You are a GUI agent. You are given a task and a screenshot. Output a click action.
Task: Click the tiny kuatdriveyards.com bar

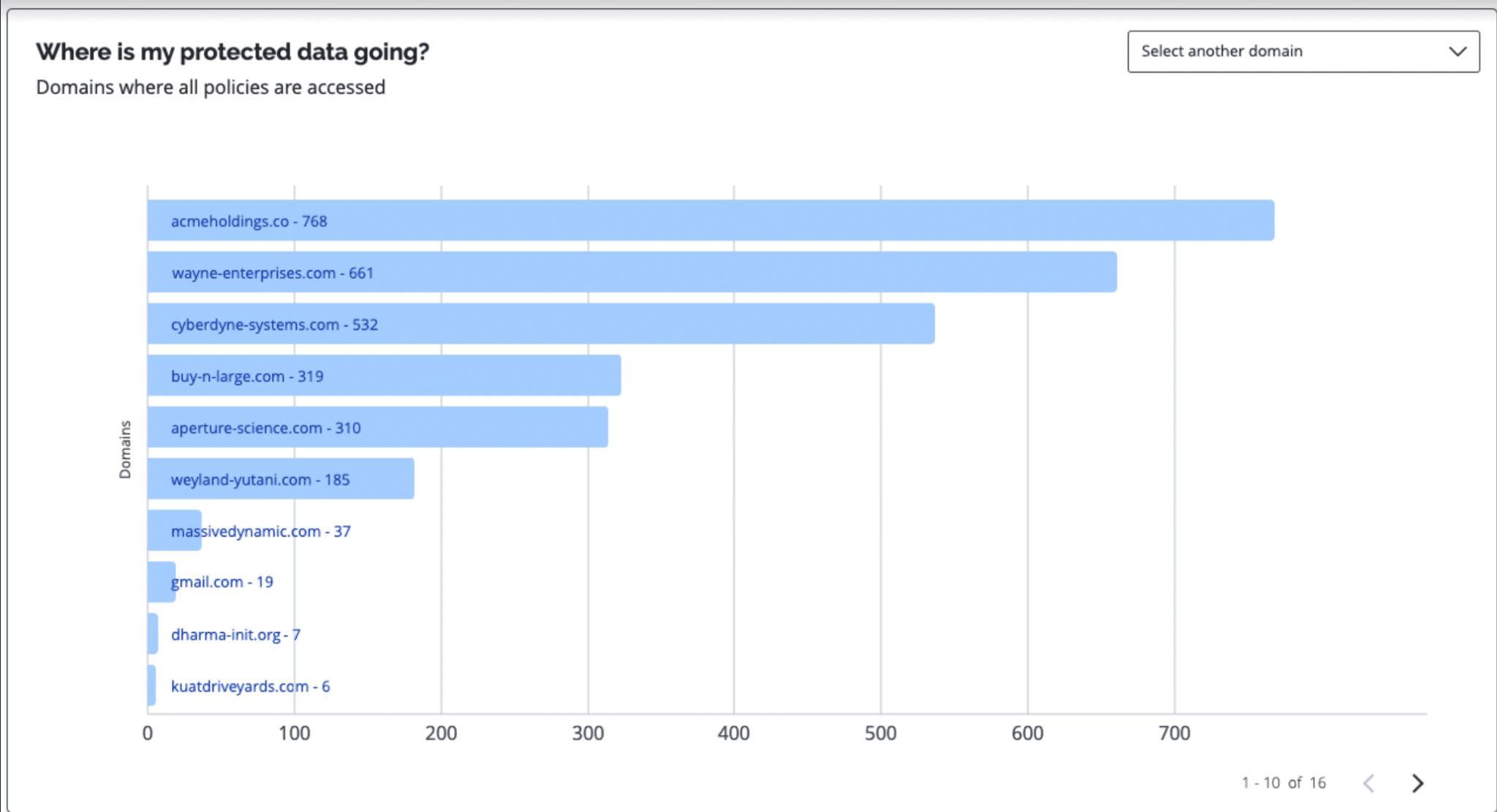151,686
